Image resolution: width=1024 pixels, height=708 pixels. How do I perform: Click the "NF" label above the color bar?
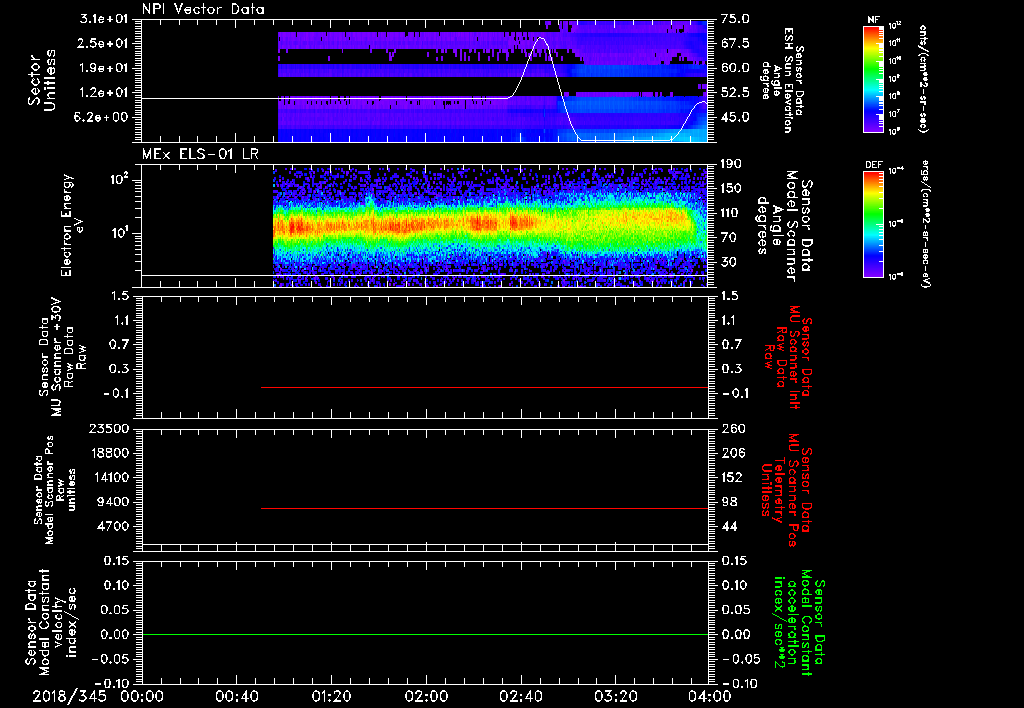874,20
